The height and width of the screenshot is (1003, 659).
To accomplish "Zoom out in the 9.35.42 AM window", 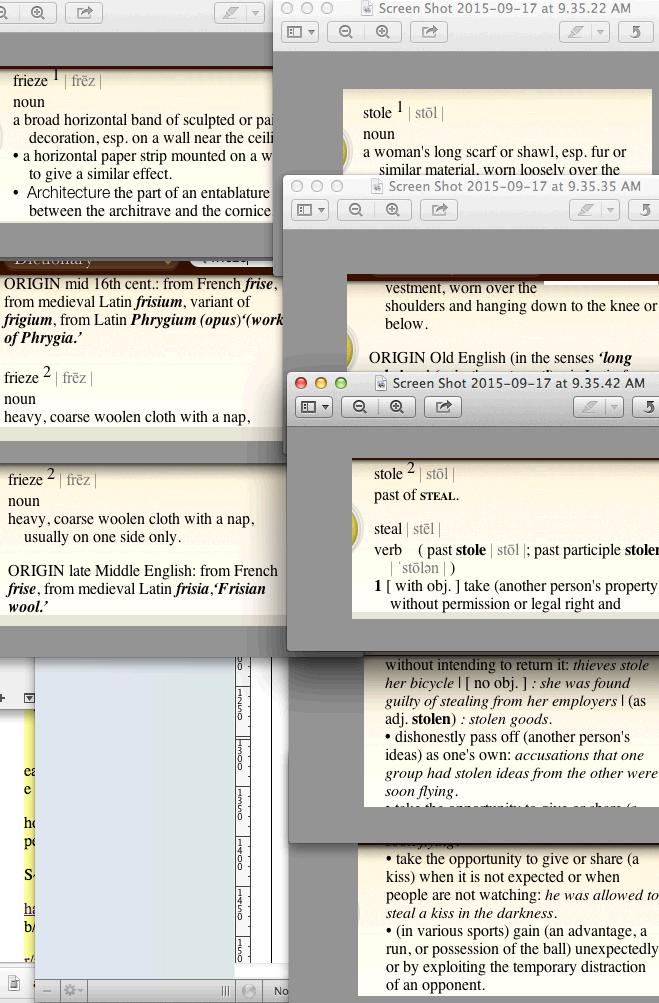I will (360, 407).
